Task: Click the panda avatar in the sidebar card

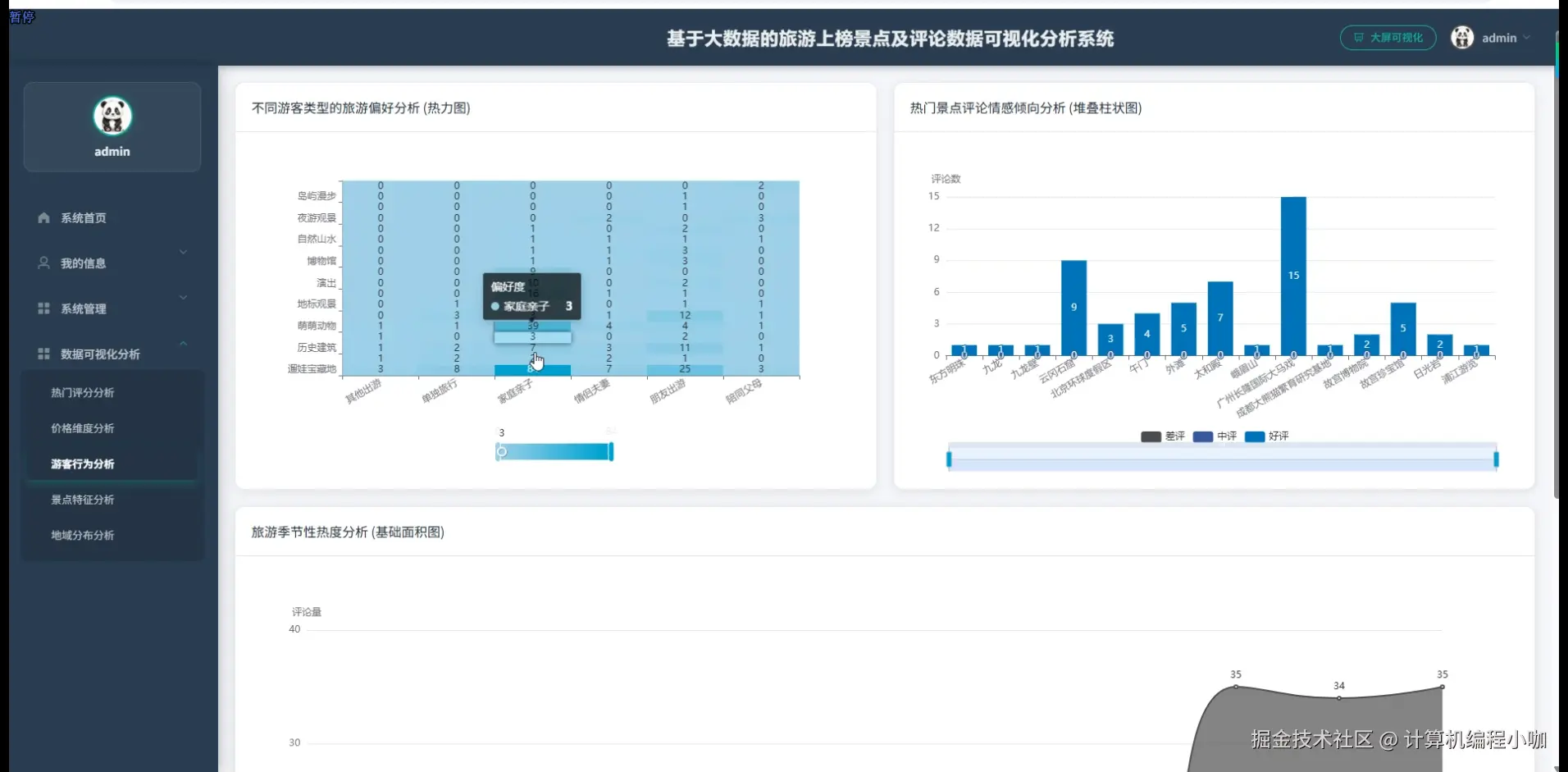Action: (x=112, y=116)
